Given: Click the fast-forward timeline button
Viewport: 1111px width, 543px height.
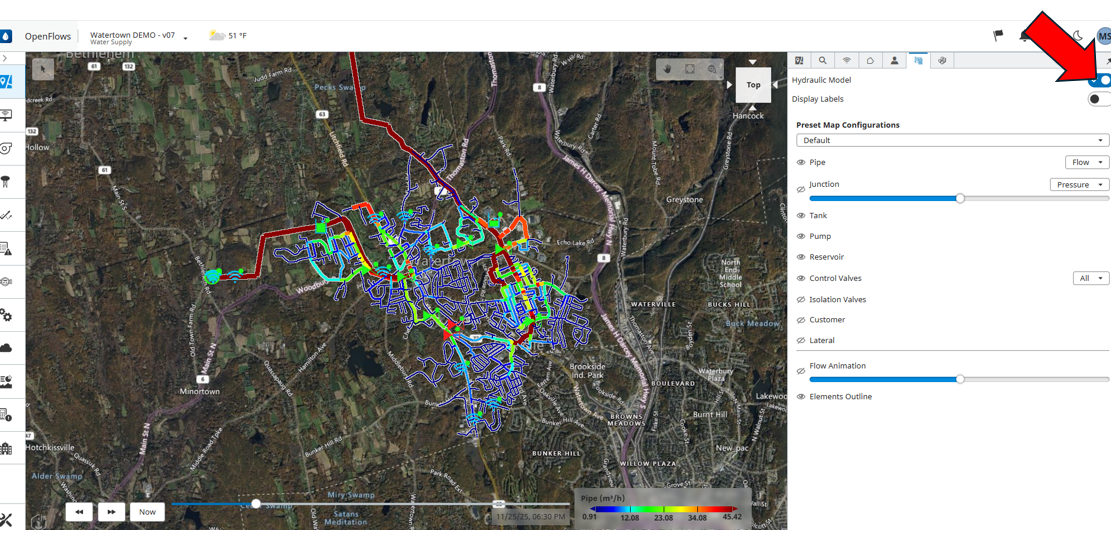Looking at the screenshot, I should 112,512.
